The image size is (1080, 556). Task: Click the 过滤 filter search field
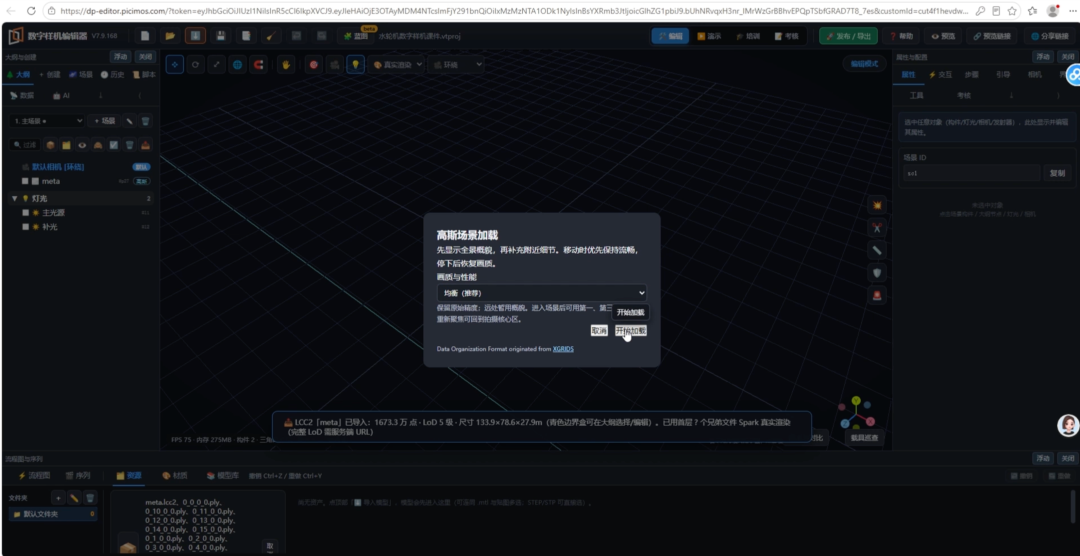27,145
